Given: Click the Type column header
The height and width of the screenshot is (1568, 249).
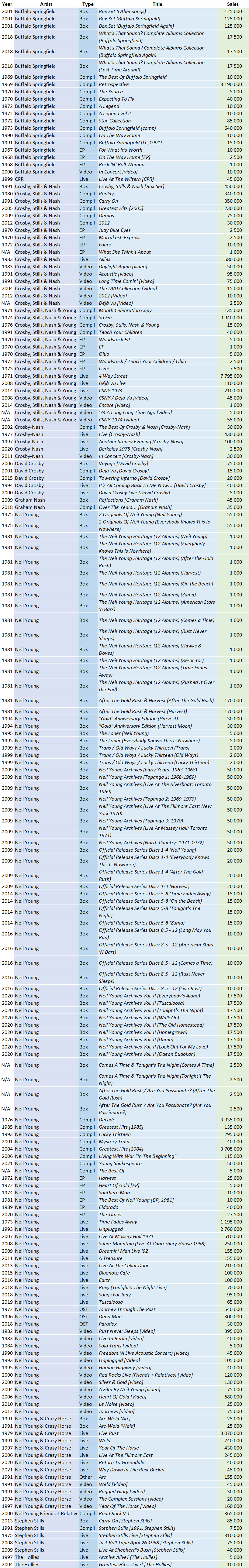Looking at the screenshot, I should coord(88,4).
